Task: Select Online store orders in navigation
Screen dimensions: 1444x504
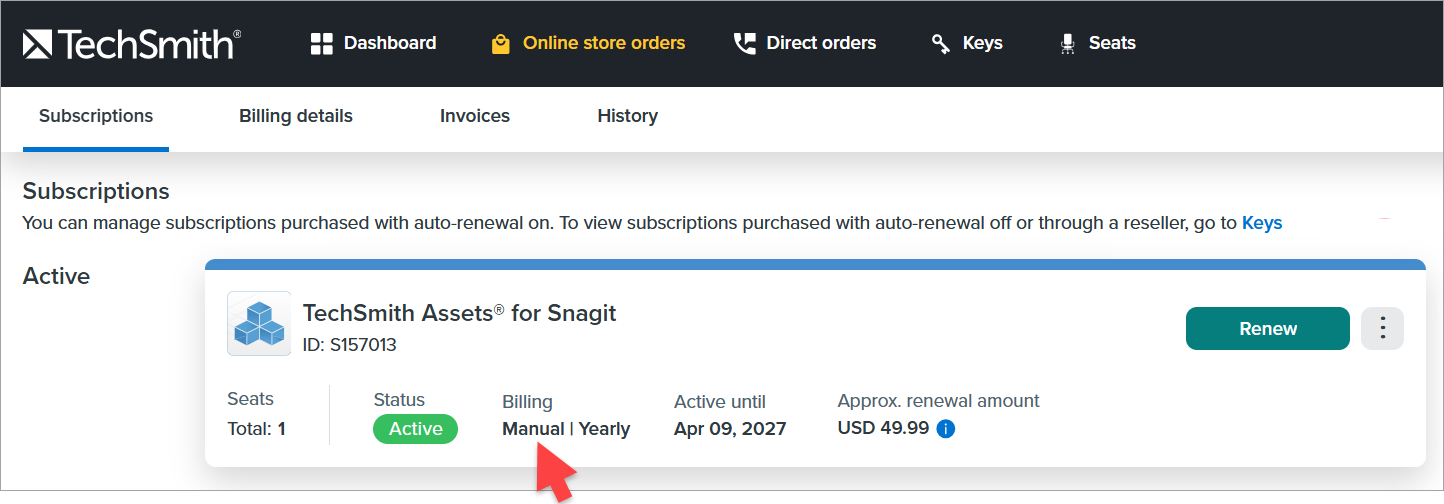Action: point(604,43)
